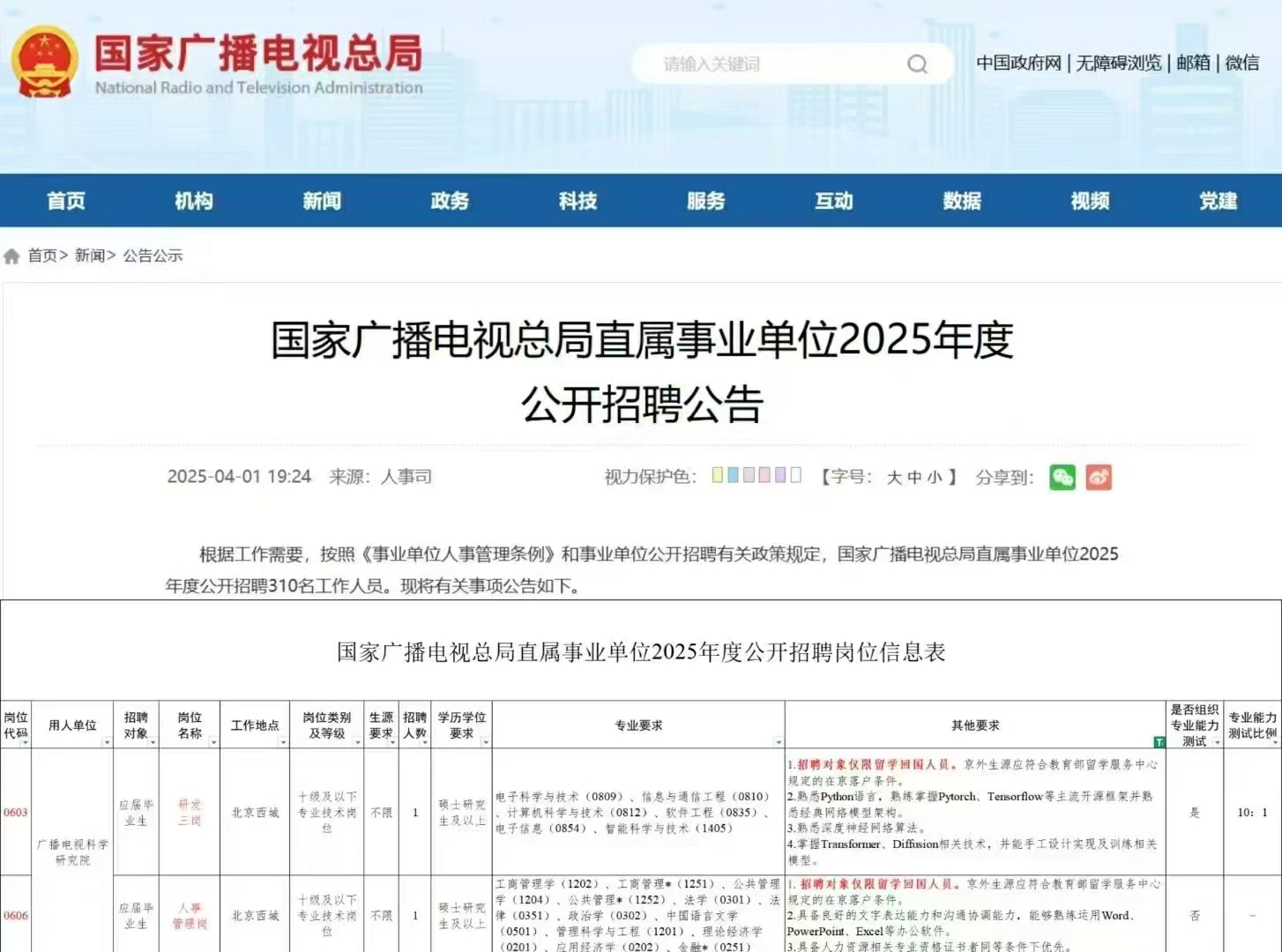The width and height of the screenshot is (1282, 952).
Task: Select the blue eye-protection color
Action: [x=733, y=475]
